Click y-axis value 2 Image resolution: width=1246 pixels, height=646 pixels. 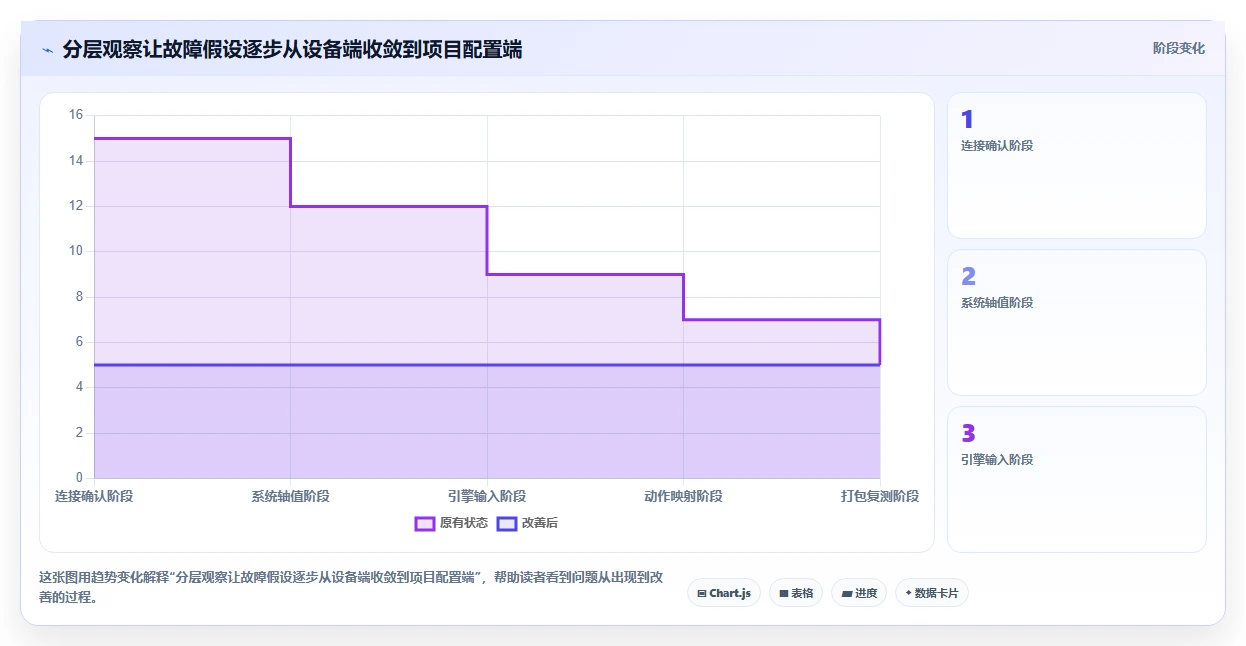coord(79,433)
